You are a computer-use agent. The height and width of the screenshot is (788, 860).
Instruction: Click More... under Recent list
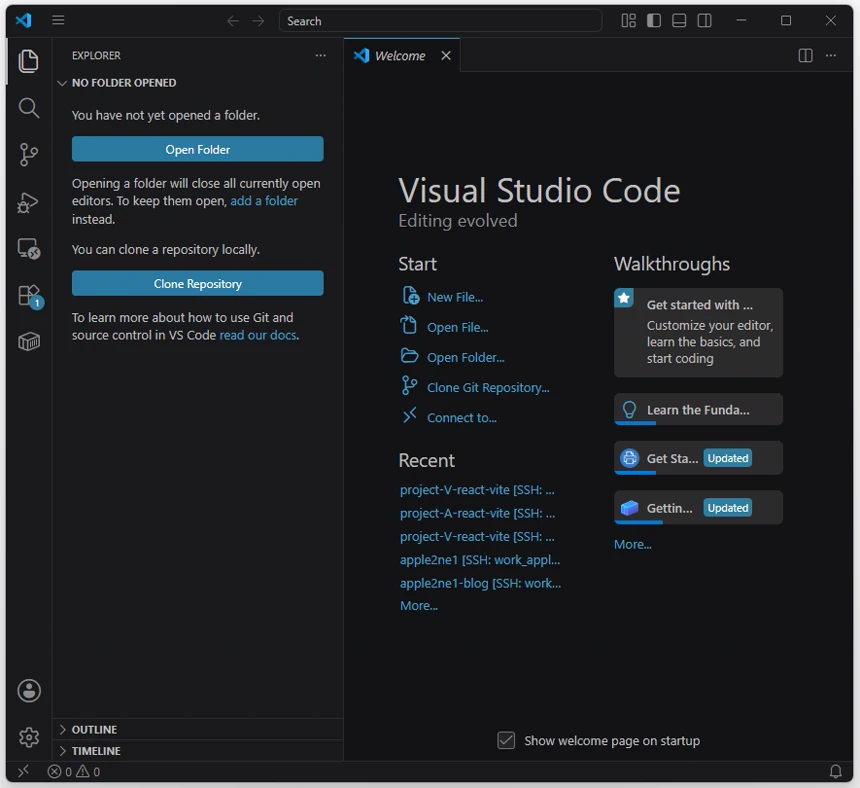[418, 606]
